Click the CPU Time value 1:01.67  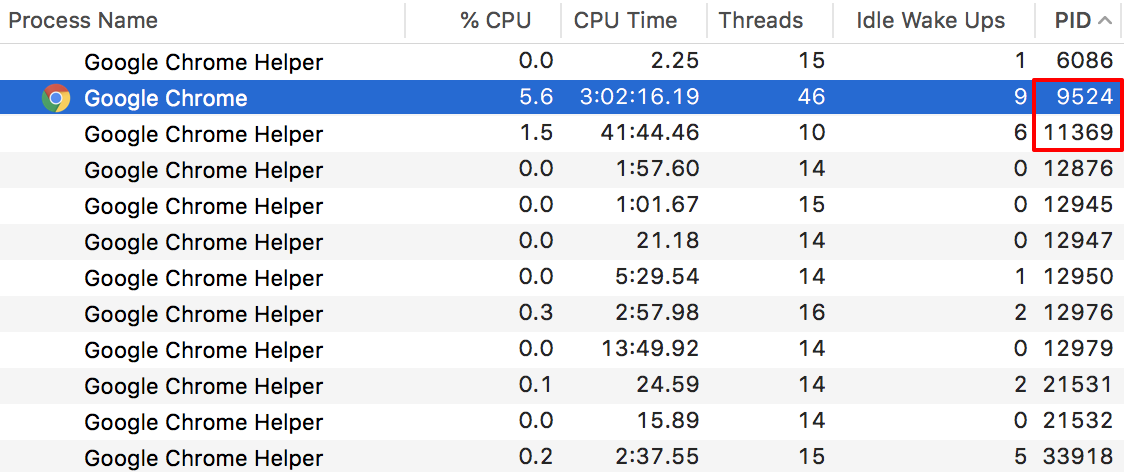659,205
